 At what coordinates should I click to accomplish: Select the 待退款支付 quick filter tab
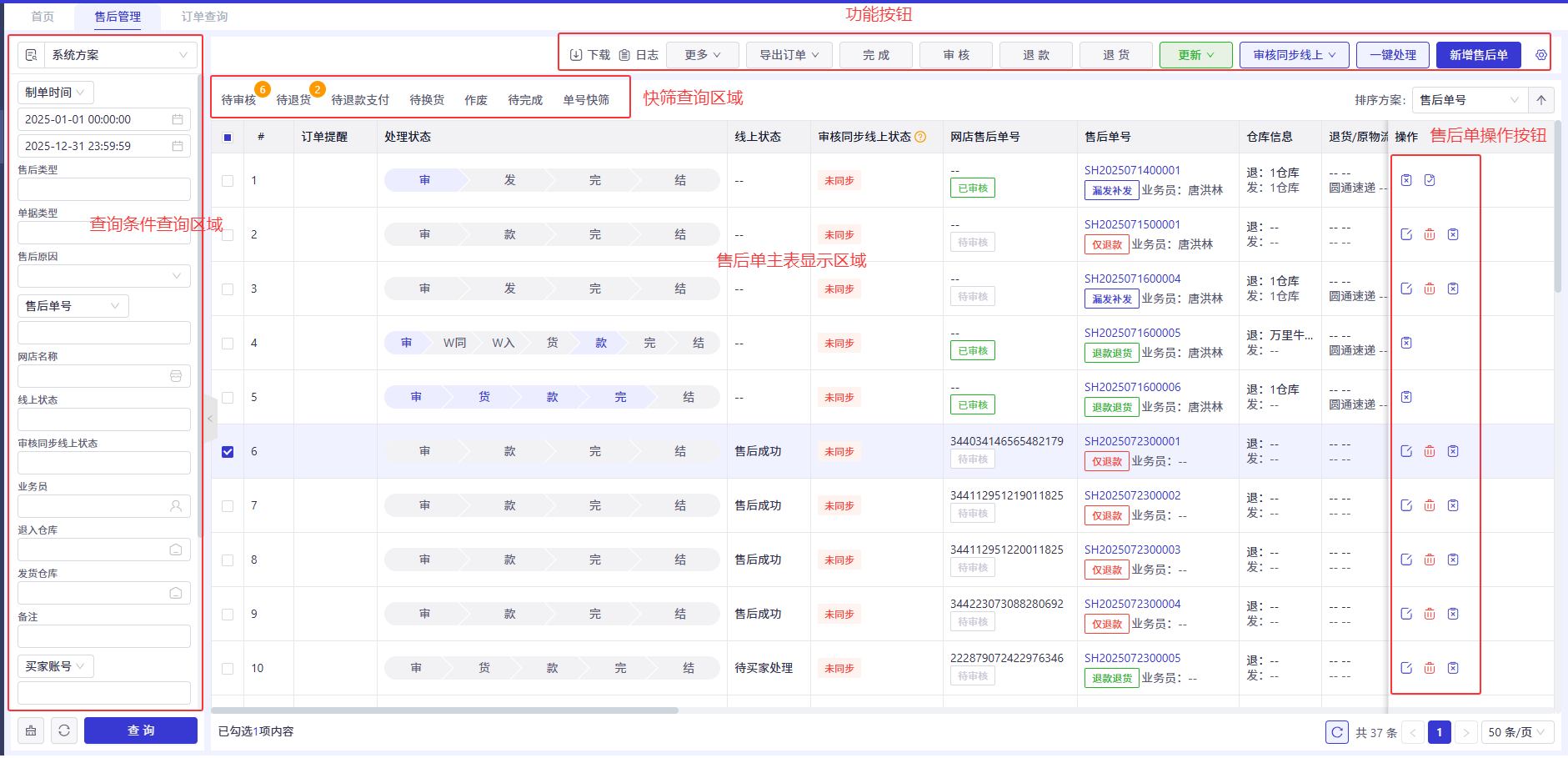(x=360, y=100)
